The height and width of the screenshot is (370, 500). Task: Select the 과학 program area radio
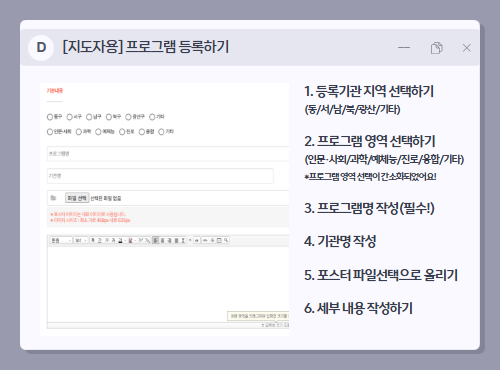click(79, 132)
